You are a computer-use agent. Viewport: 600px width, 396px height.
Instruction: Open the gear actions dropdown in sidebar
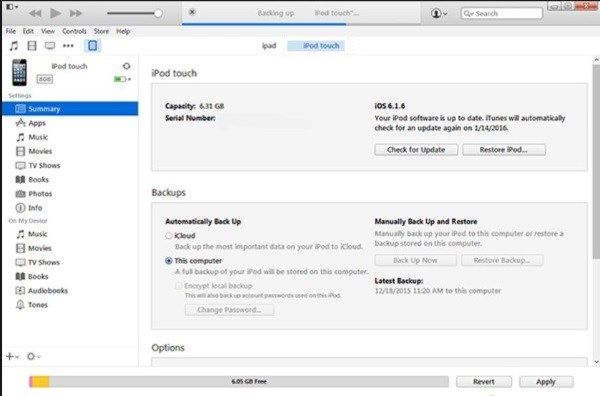(33, 357)
